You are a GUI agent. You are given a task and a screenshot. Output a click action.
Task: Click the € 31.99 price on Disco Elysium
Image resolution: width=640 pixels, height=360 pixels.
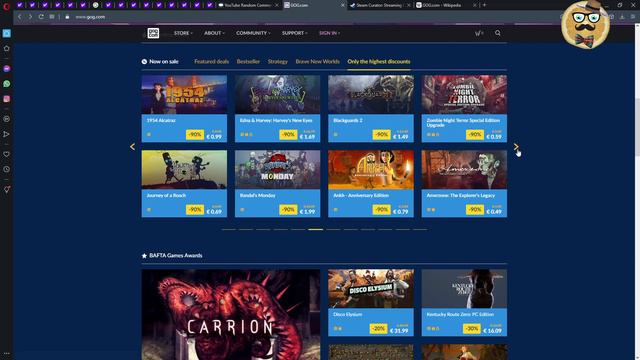pos(399,331)
